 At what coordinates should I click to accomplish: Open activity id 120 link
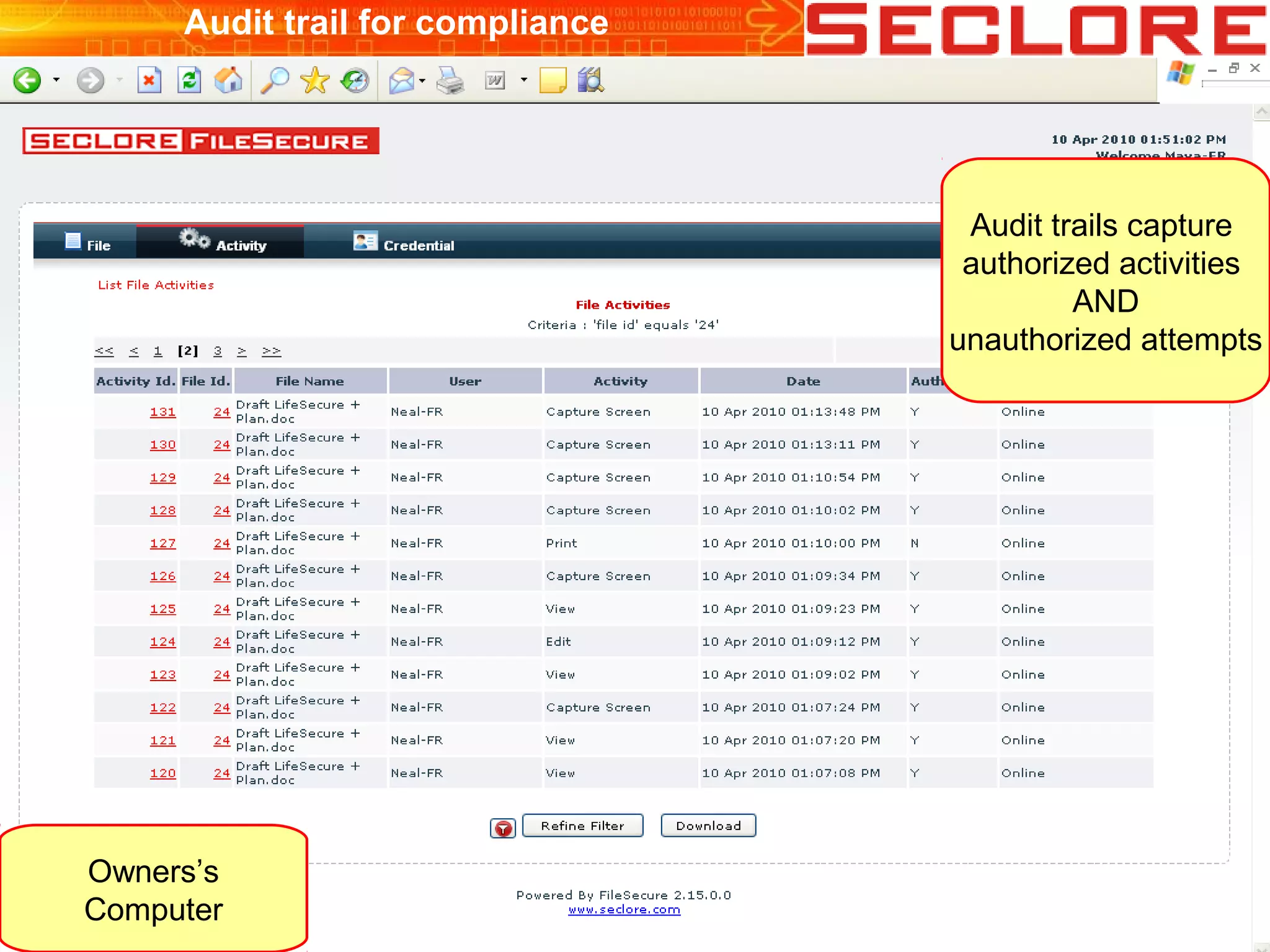click(x=162, y=773)
